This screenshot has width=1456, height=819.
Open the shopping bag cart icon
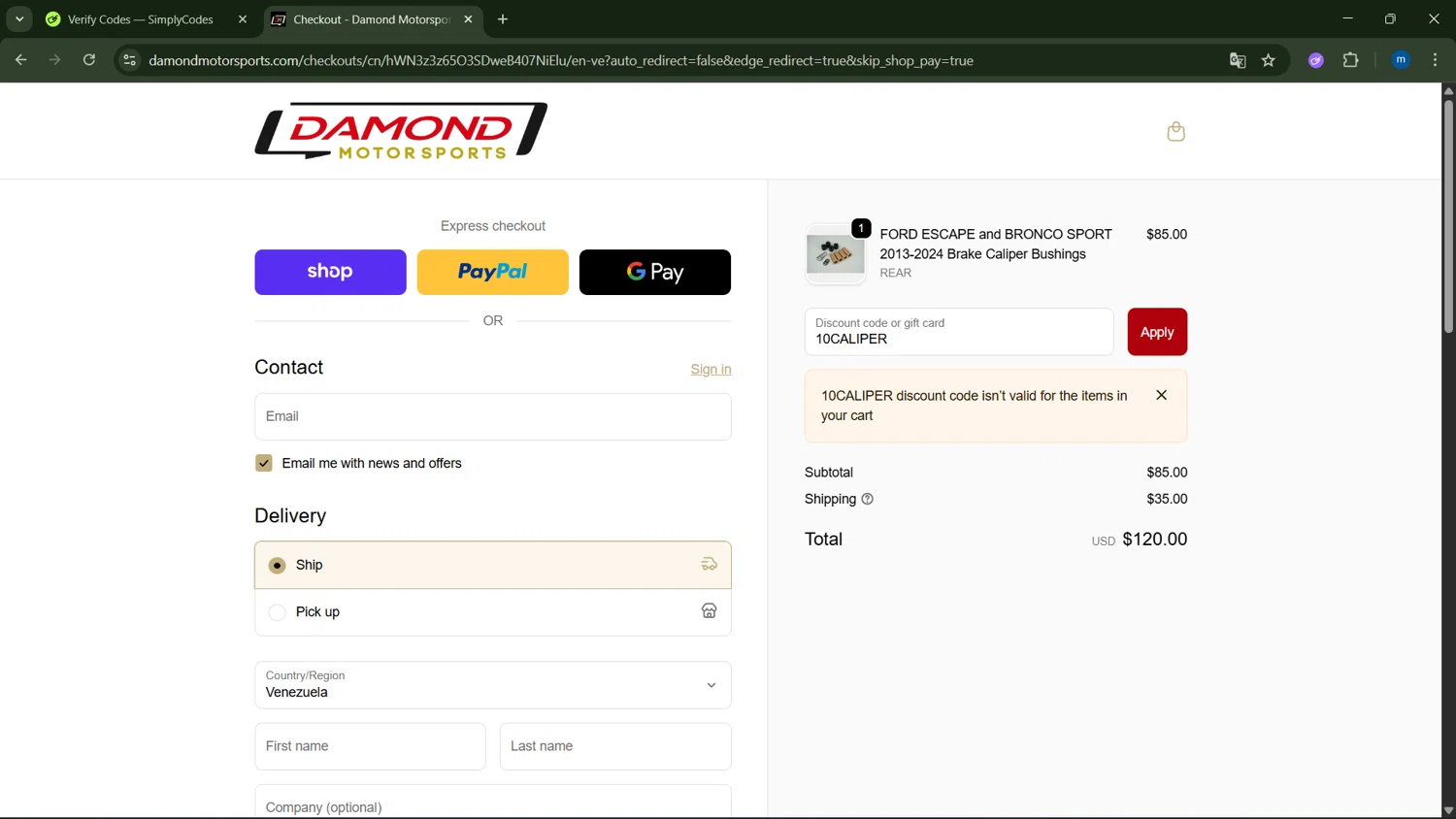click(1175, 131)
